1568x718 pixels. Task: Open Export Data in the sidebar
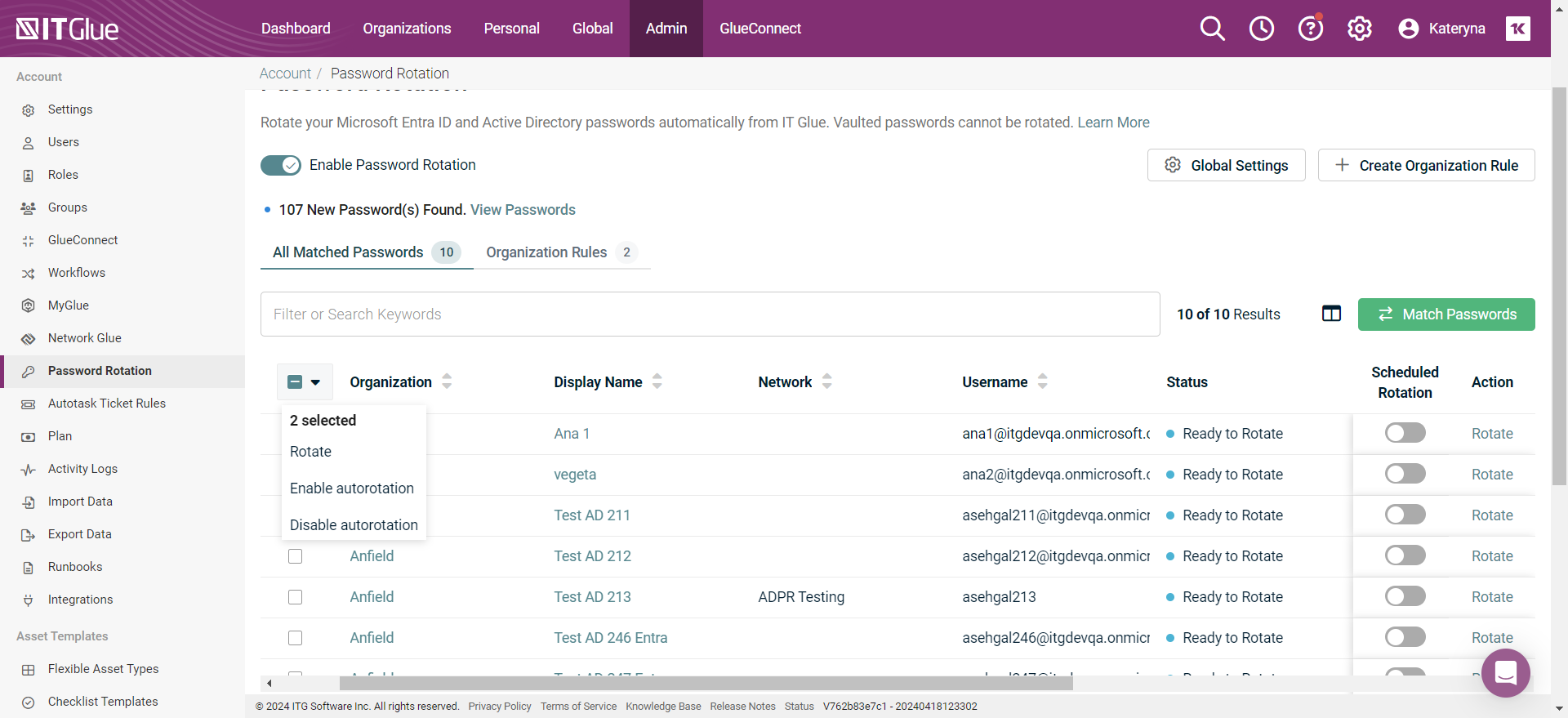coord(79,534)
